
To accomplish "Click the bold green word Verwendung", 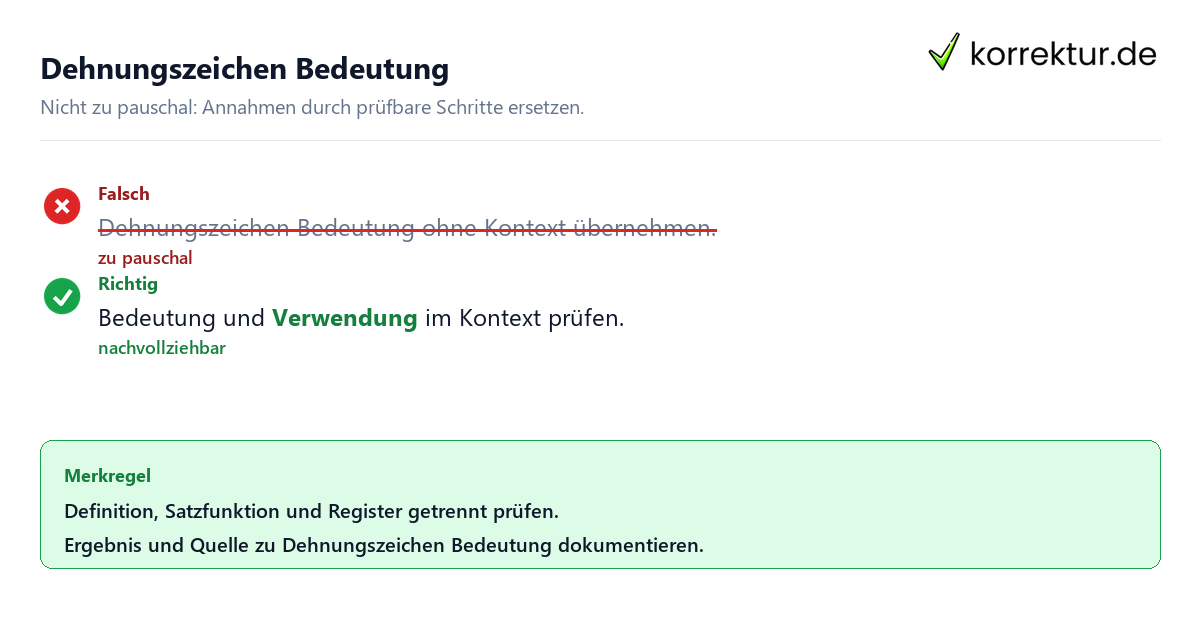I will tap(345, 319).
